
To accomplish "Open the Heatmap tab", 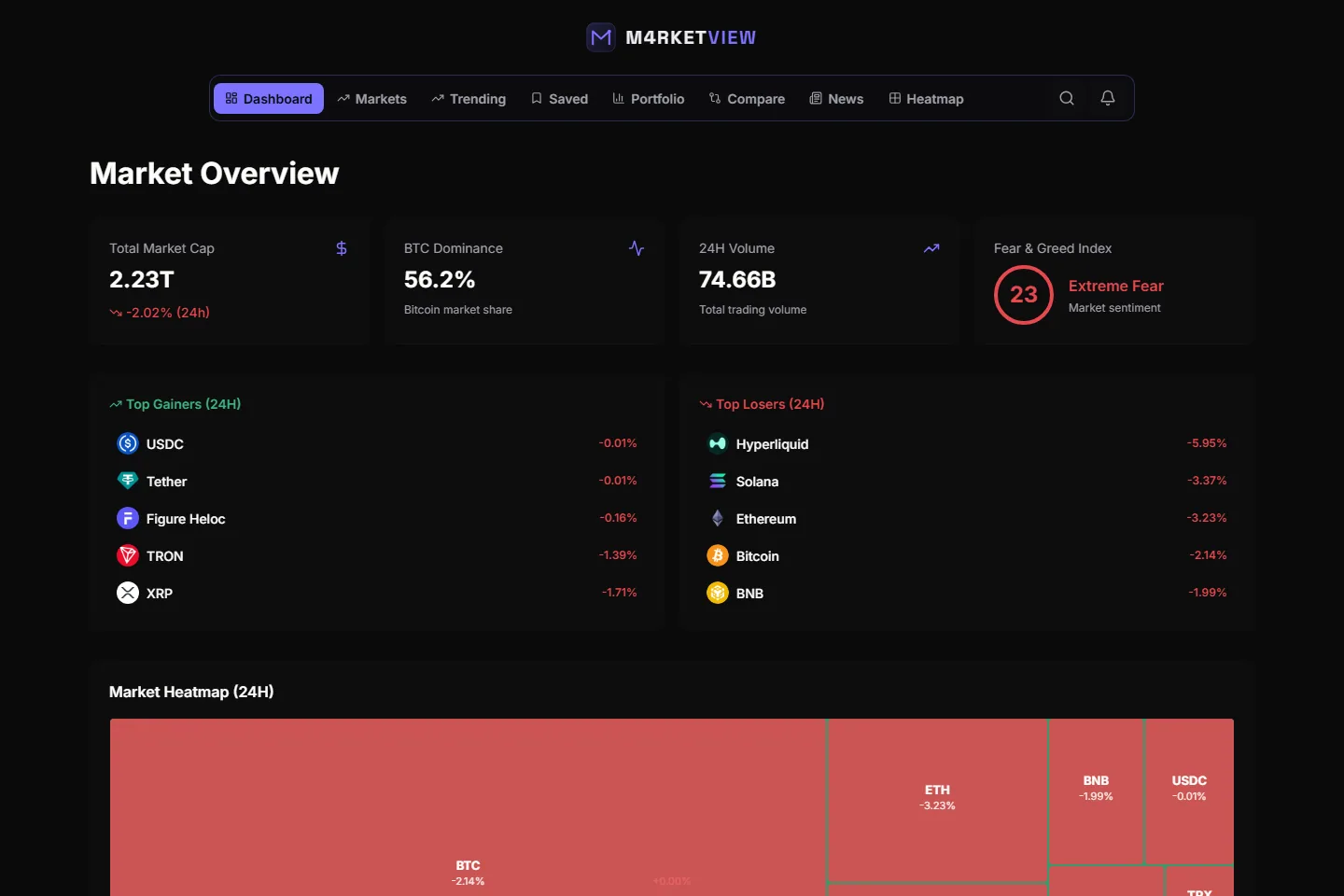I will click(926, 98).
